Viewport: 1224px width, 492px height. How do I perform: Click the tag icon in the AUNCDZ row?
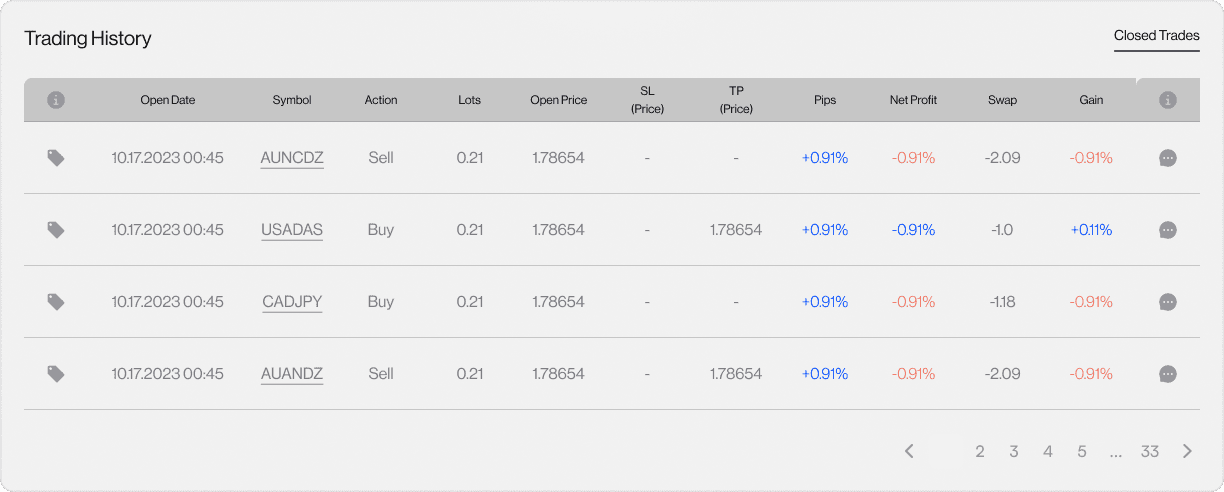pyautogui.click(x=56, y=158)
